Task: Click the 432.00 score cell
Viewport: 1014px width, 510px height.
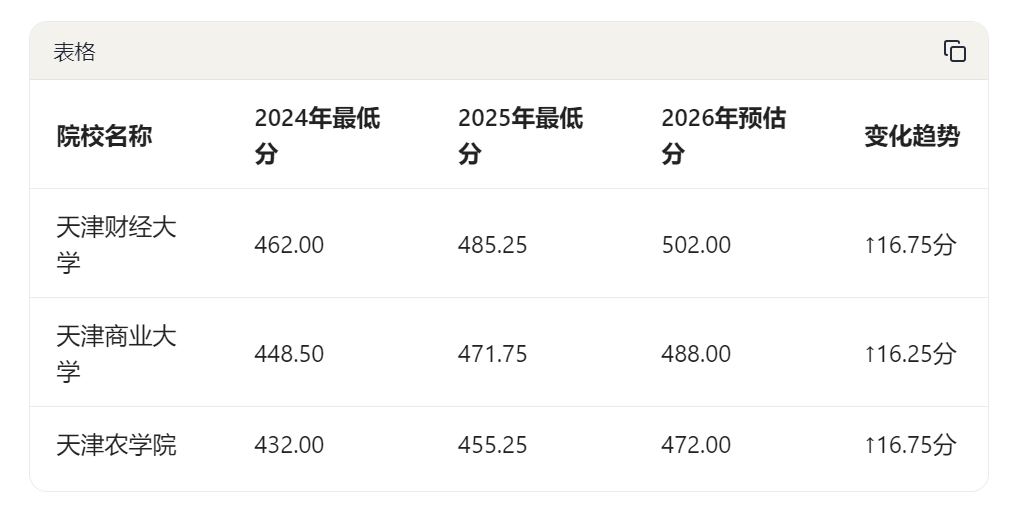Action: click(x=289, y=445)
